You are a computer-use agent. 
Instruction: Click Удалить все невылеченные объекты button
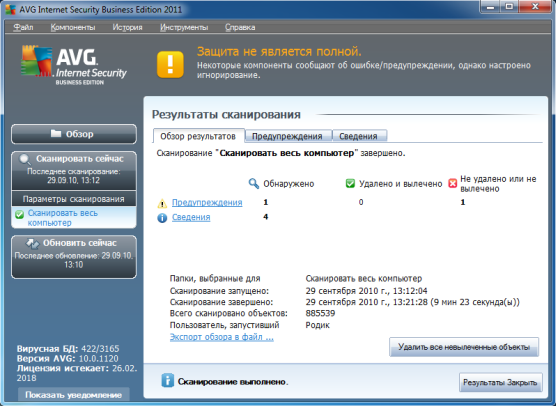click(x=464, y=347)
